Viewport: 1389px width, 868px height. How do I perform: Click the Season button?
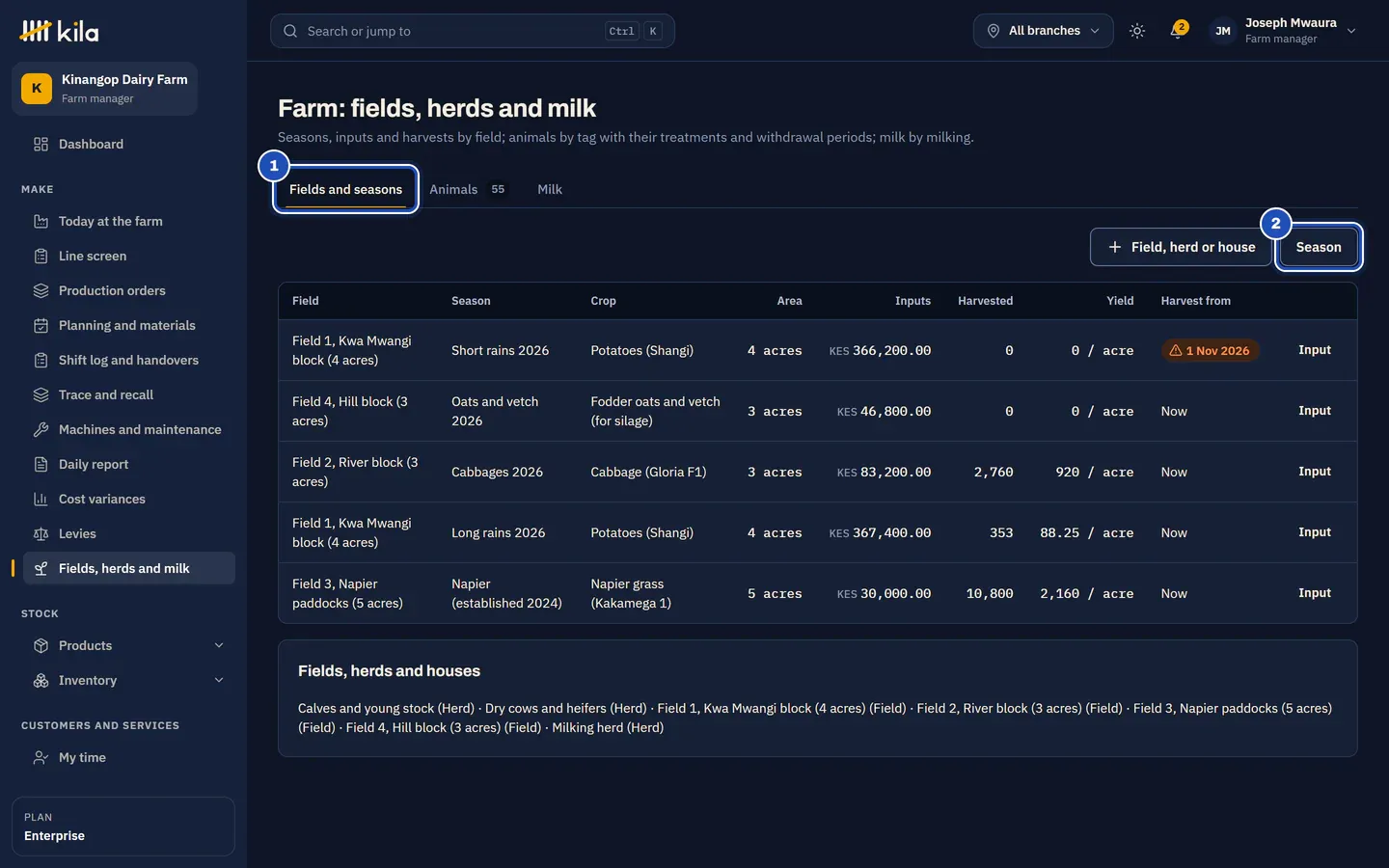(x=1319, y=248)
